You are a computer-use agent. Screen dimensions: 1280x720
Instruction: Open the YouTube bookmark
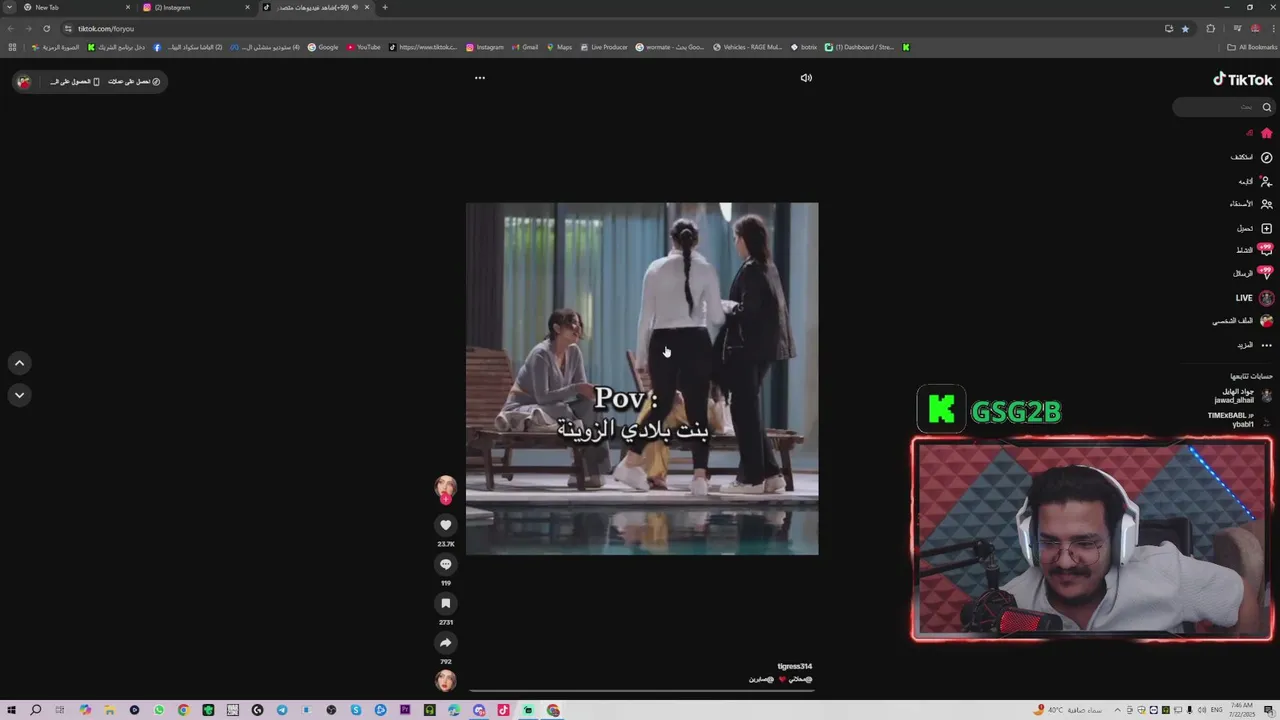(x=364, y=47)
